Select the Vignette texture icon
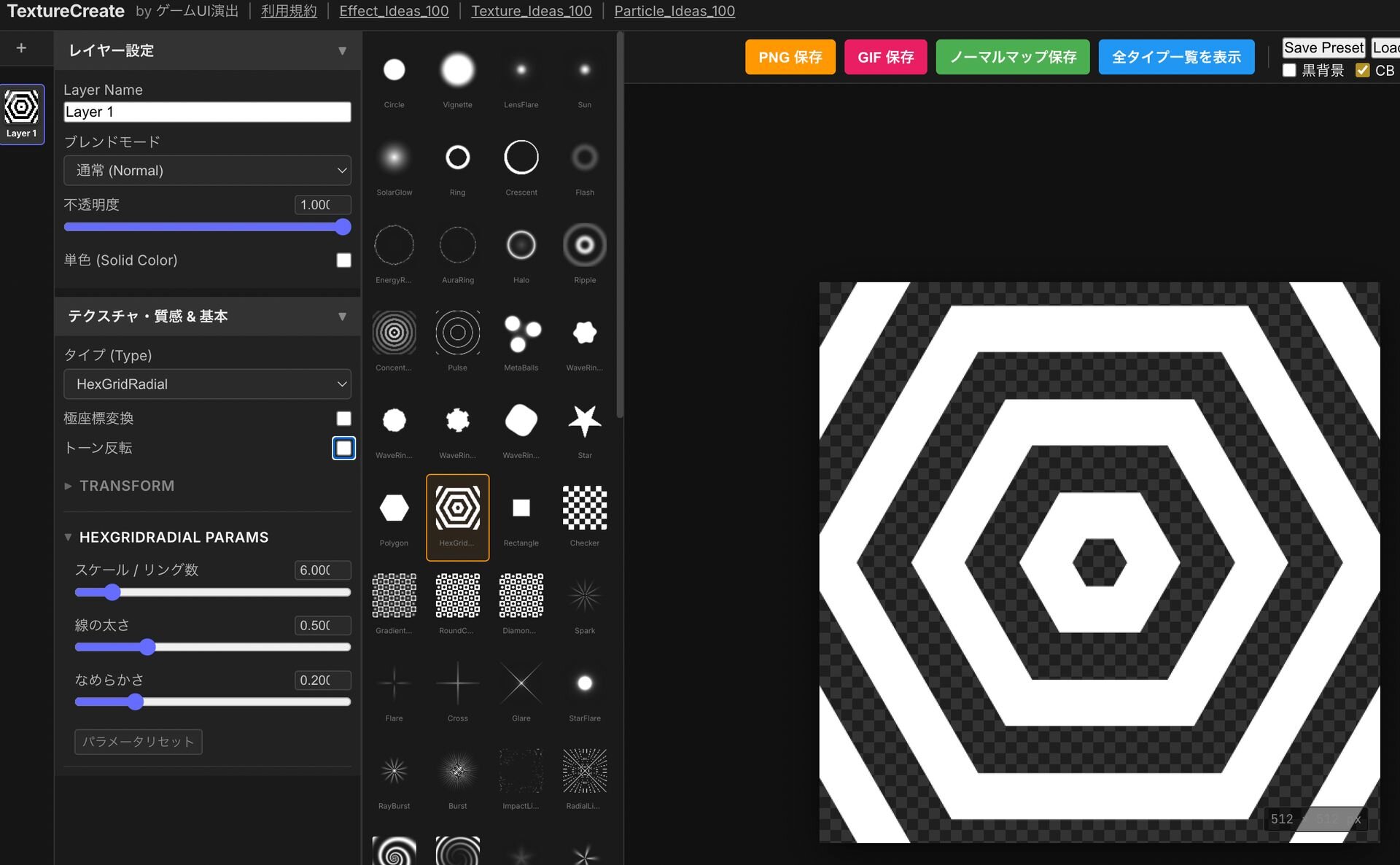 pos(457,70)
